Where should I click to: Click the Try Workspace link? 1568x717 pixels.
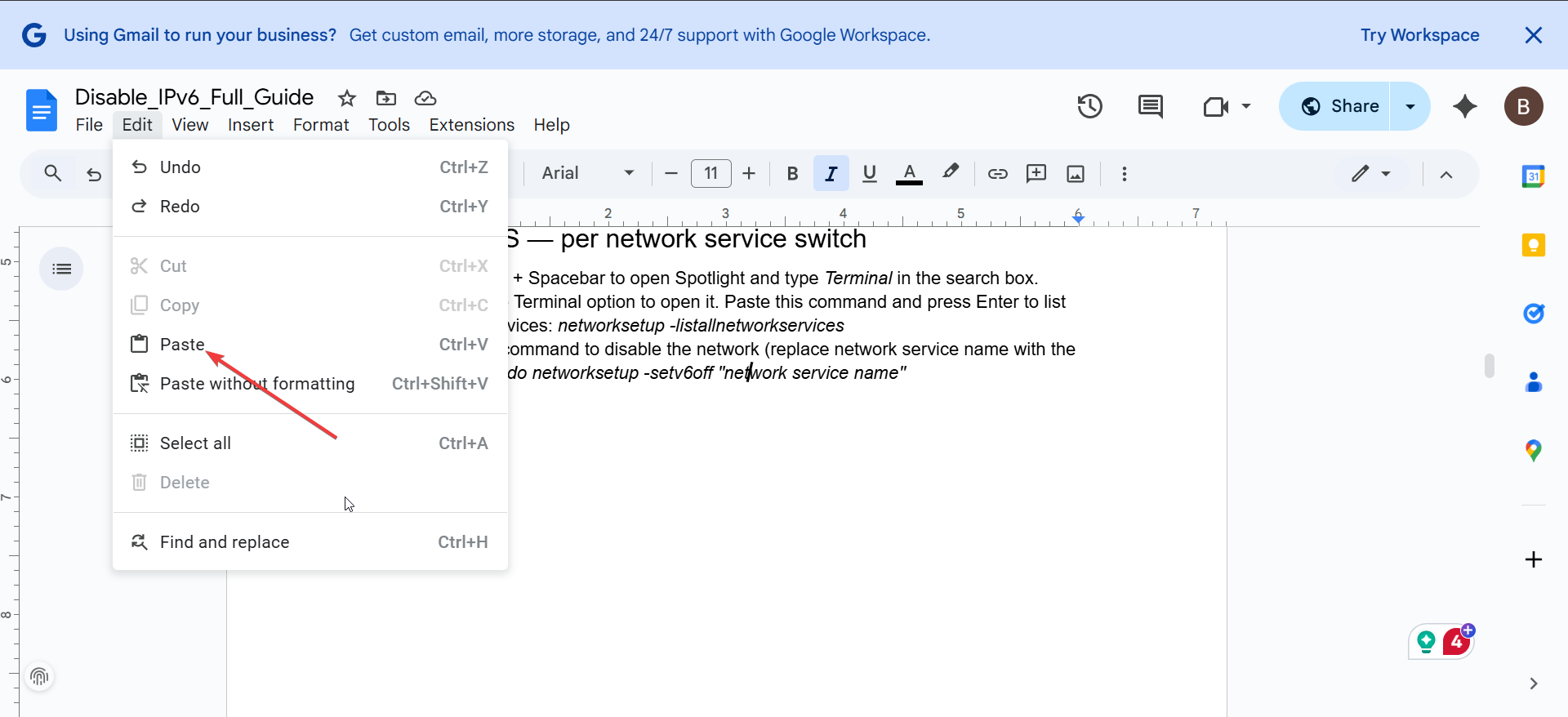tap(1419, 35)
